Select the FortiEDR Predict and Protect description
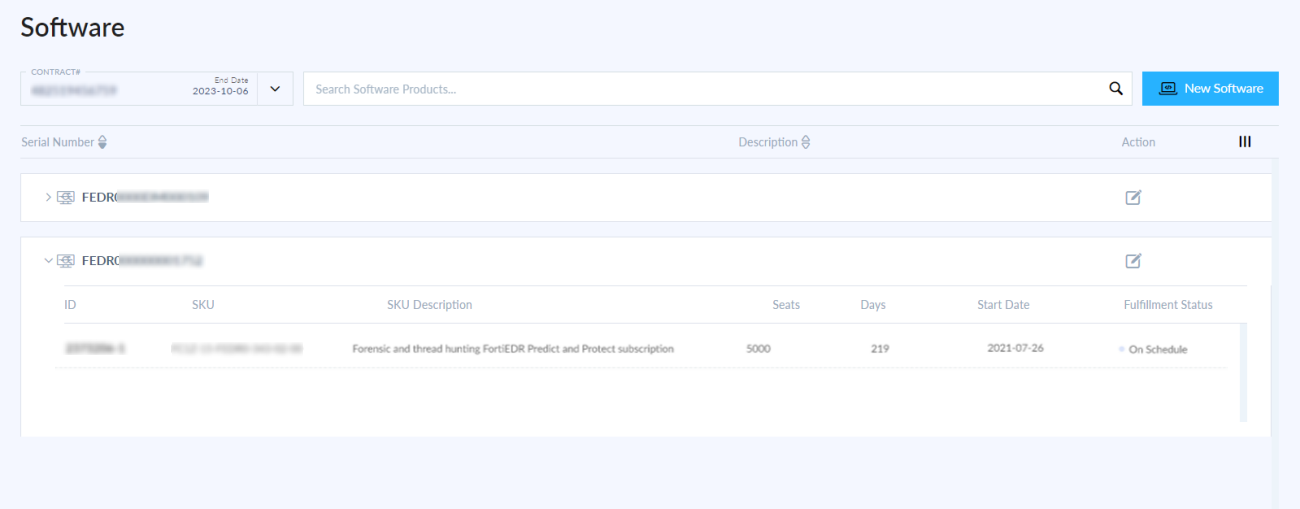 [513, 349]
